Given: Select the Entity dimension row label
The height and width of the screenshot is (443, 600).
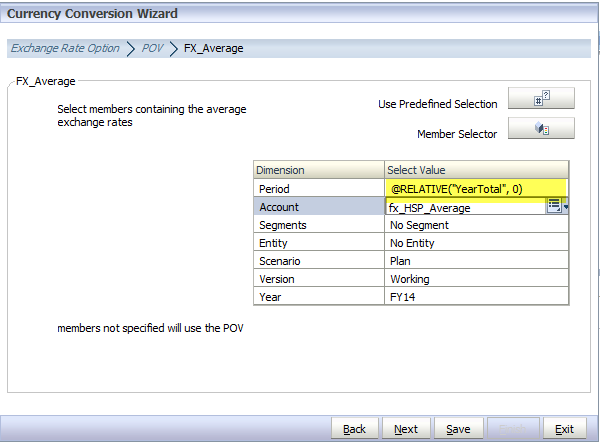Looking at the screenshot, I should pyautogui.click(x=319, y=243).
